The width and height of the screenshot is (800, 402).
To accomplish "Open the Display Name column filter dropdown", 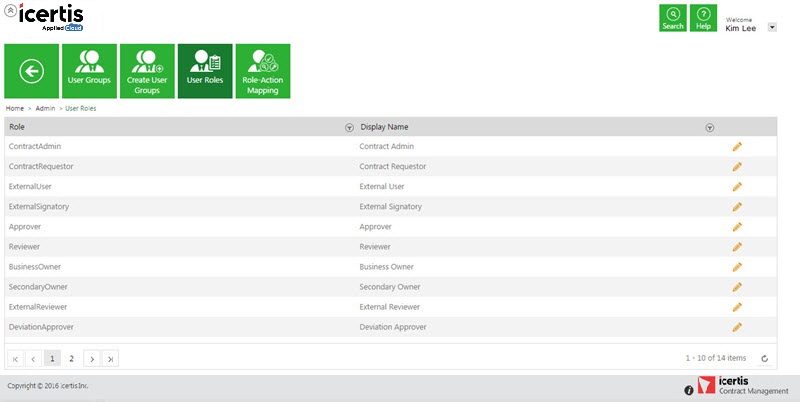I will pos(709,128).
